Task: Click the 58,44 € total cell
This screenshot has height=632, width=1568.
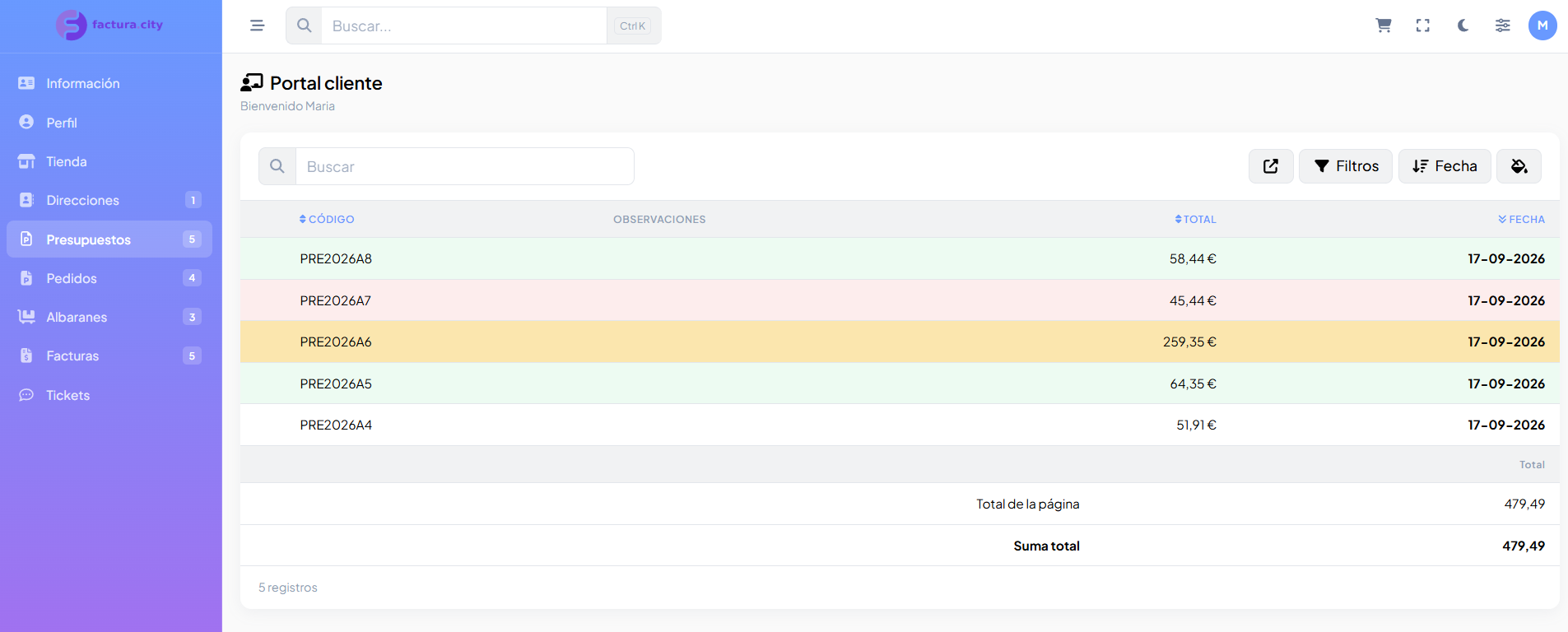Action: tap(1193, 258)
